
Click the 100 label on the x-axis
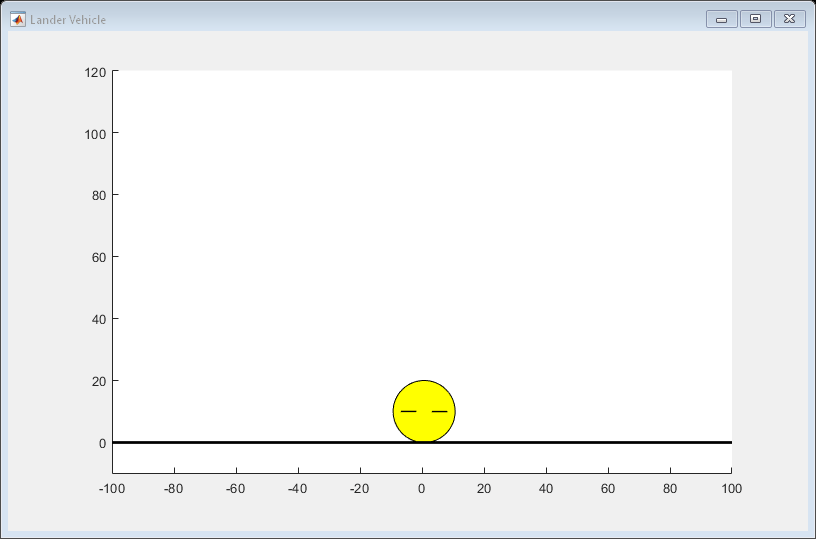(x=731, y=489)
